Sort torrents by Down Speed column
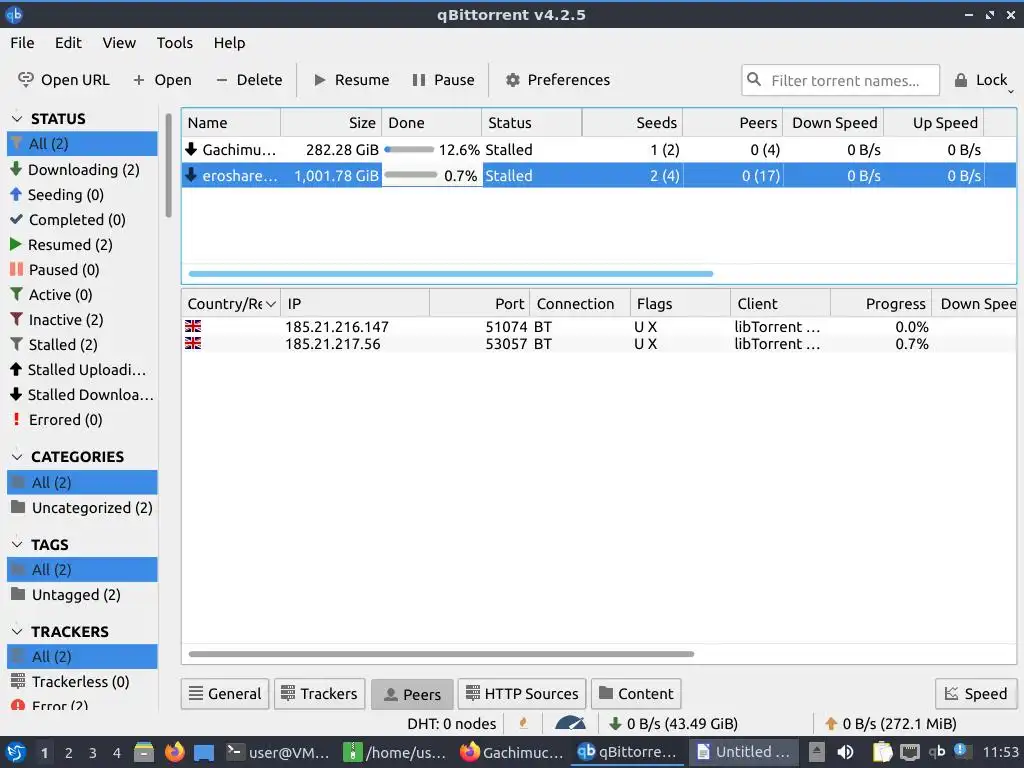Viewport: 1024px width, 768px height. pyautogui.click(x=833, y=123)
